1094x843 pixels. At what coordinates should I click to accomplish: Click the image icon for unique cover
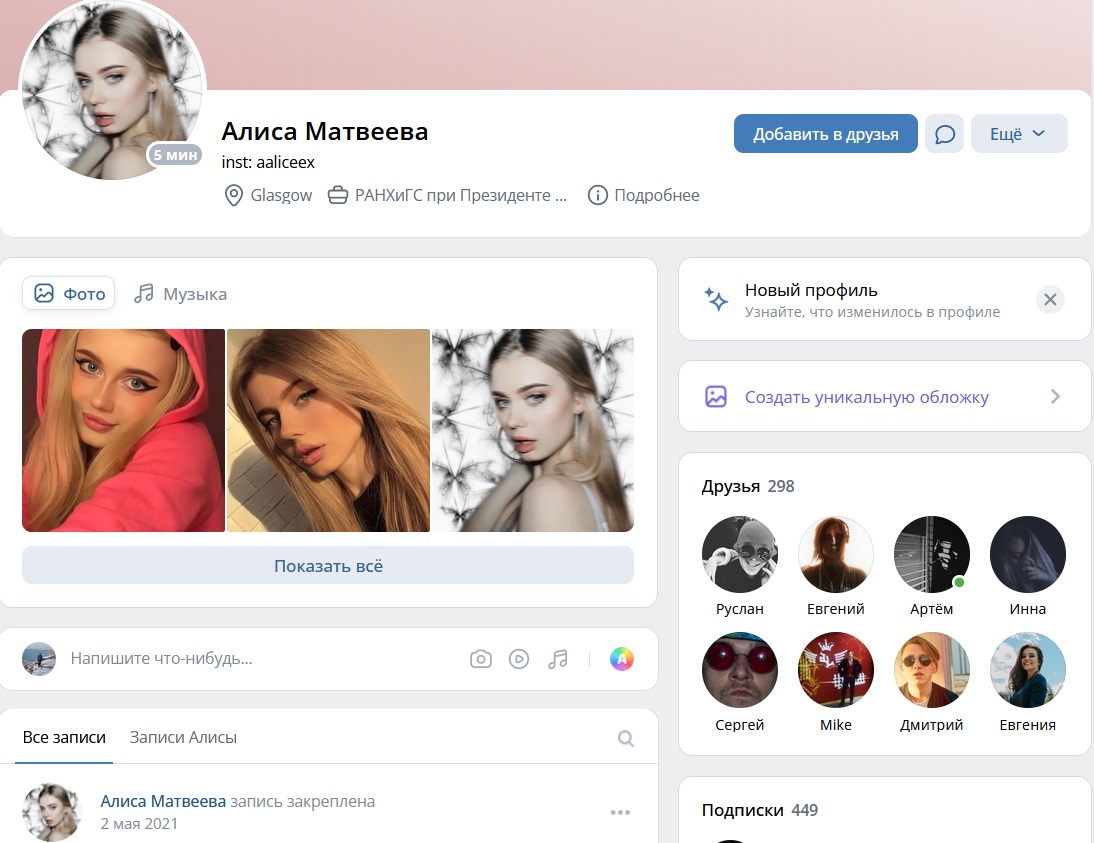tap(716, 396)
